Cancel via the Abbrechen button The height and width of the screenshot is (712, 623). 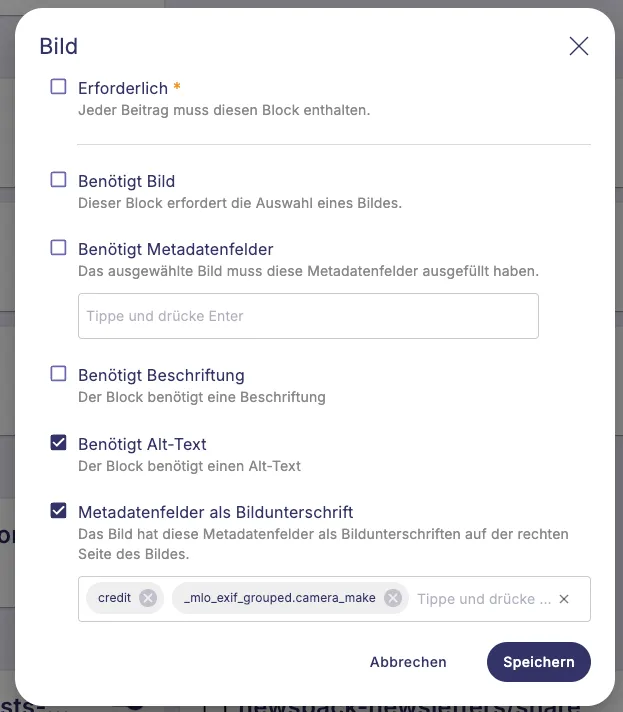pos(408,662)
